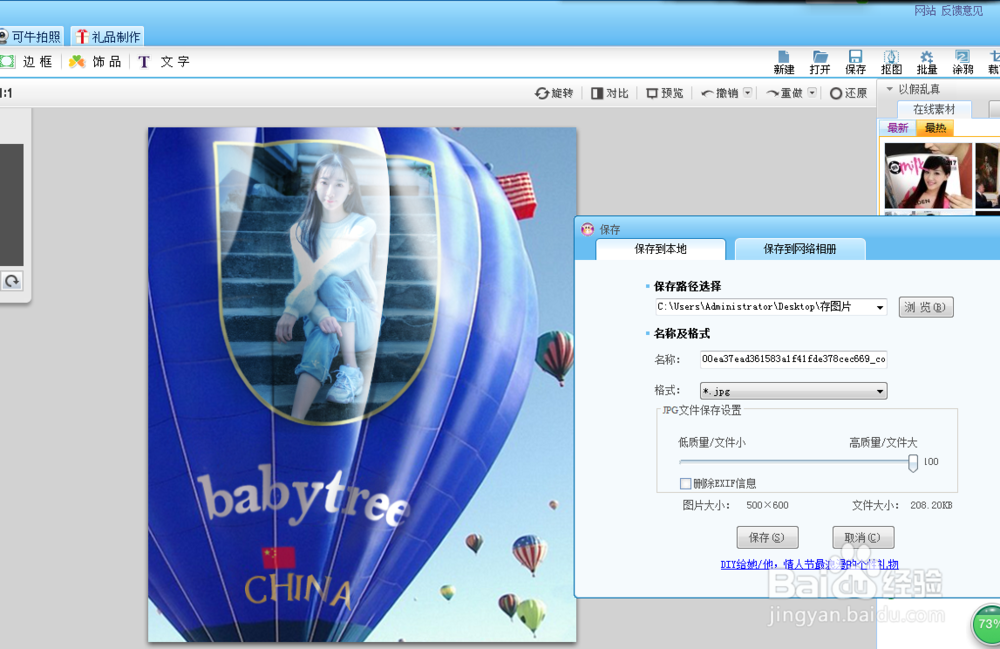
Task: Click the 预览 preview button
Action: tap(665, 93)
